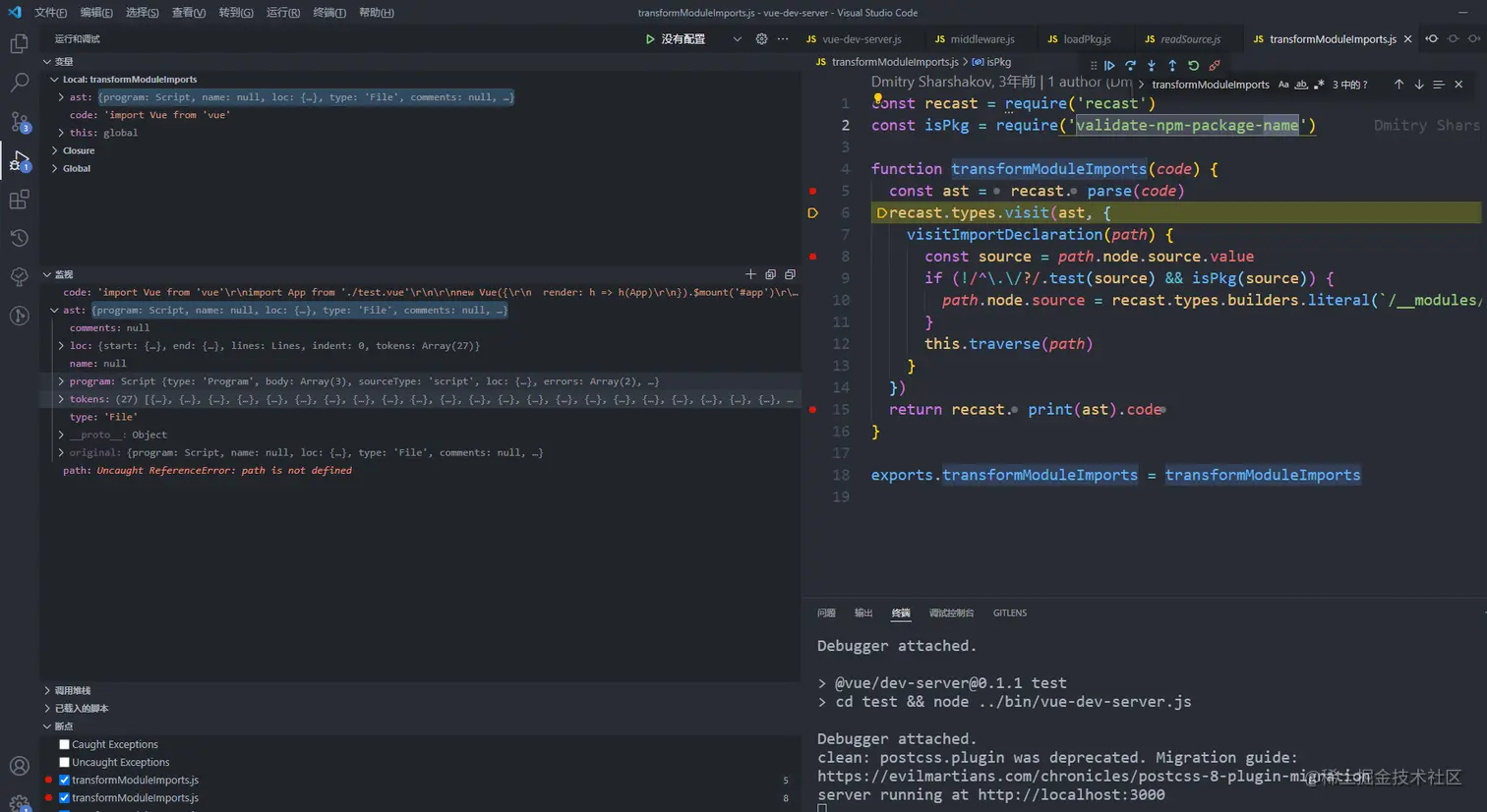Enable Uncaught Exceptions breakpoint
This screenshot has height=812, width=1487.
(65, 762)
